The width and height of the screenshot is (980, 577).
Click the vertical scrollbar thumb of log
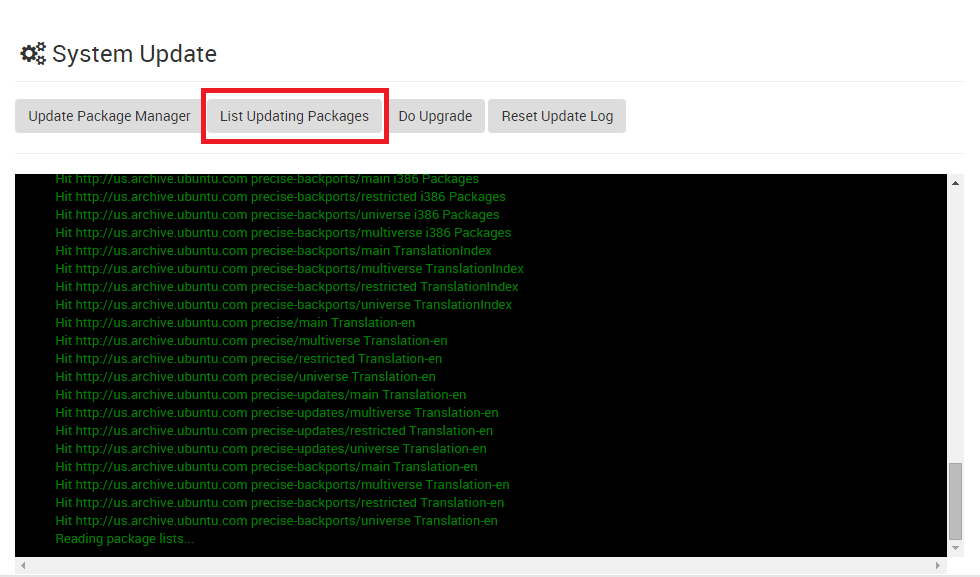(955, 501)
